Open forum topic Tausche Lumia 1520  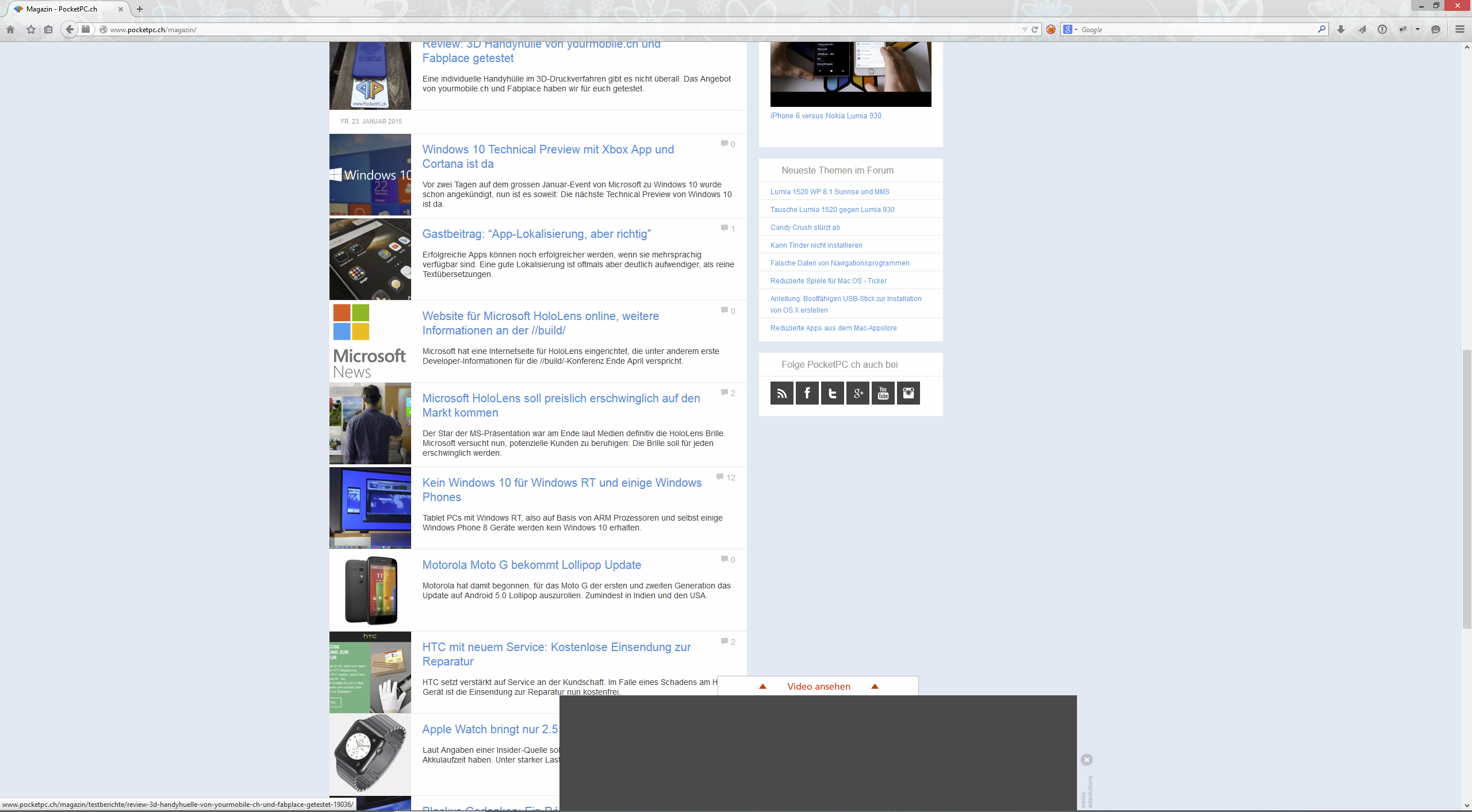coord(833,210)
